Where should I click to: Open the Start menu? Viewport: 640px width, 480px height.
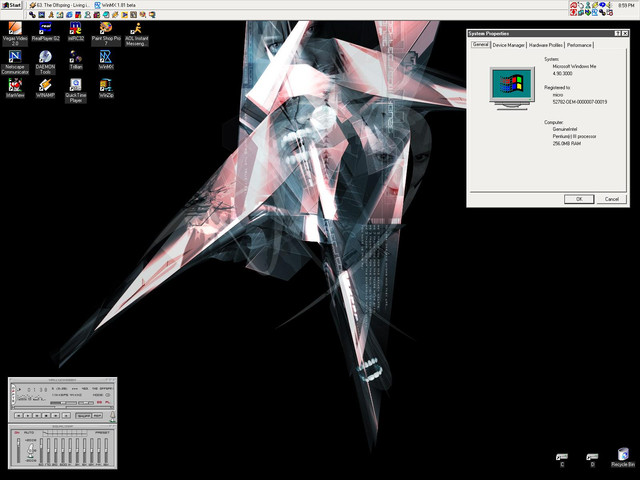12,5
